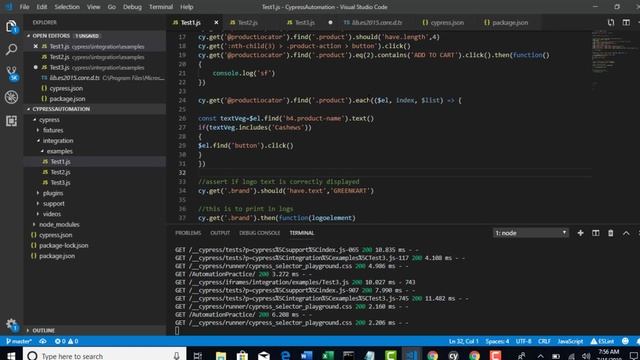Close the Test1.js editor tab
The image size is (640, 360).
click(x=216, y=22)
